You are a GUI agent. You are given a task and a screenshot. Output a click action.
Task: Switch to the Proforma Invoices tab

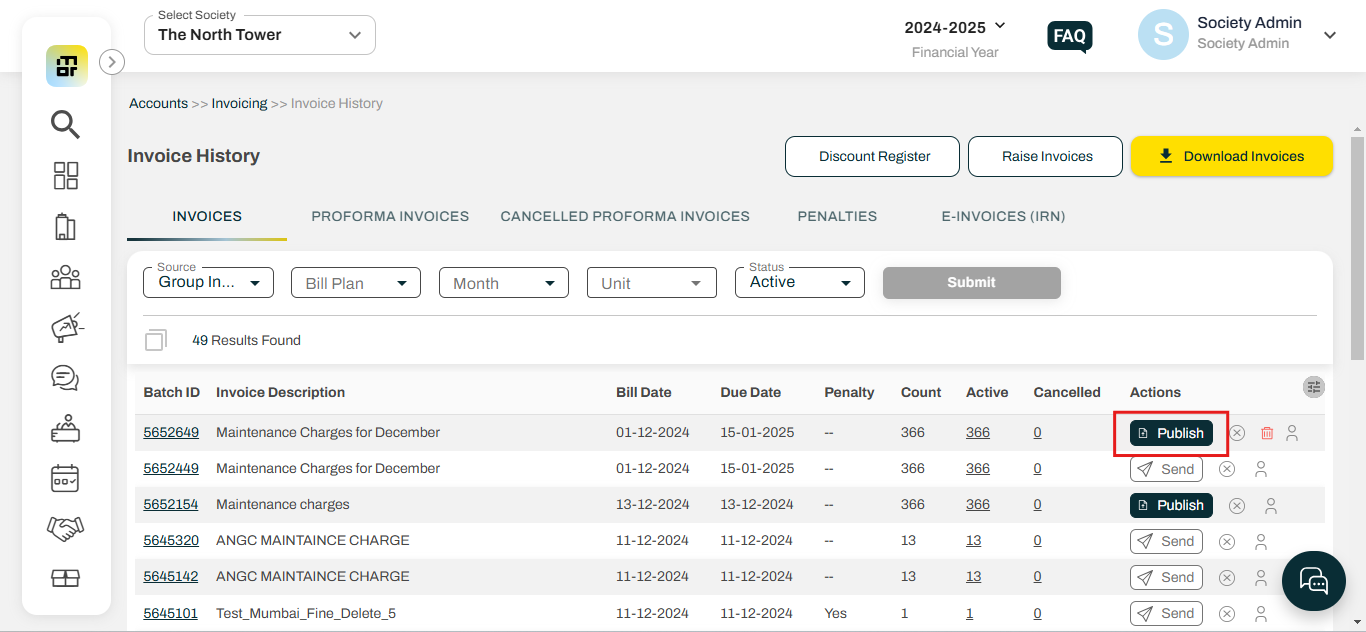(x=390, y=216)
